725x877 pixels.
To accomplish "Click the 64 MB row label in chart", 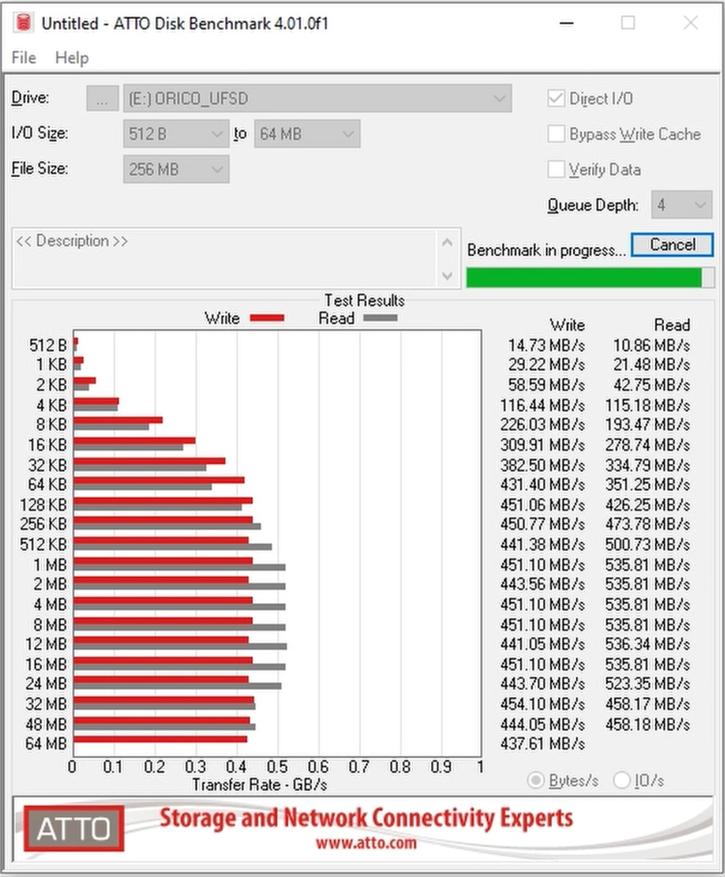I will 46,743.
